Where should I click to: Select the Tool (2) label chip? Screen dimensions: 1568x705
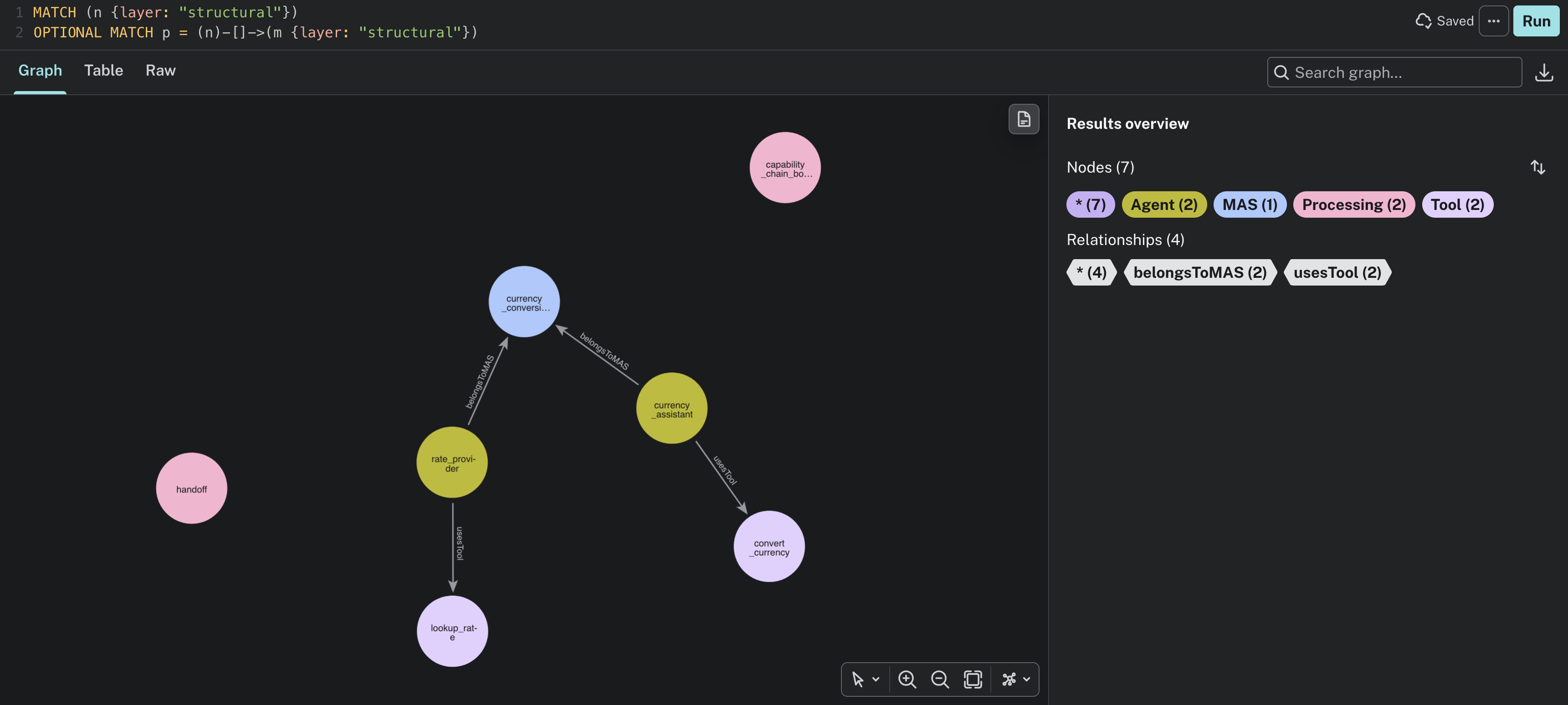click(1457, 204)
